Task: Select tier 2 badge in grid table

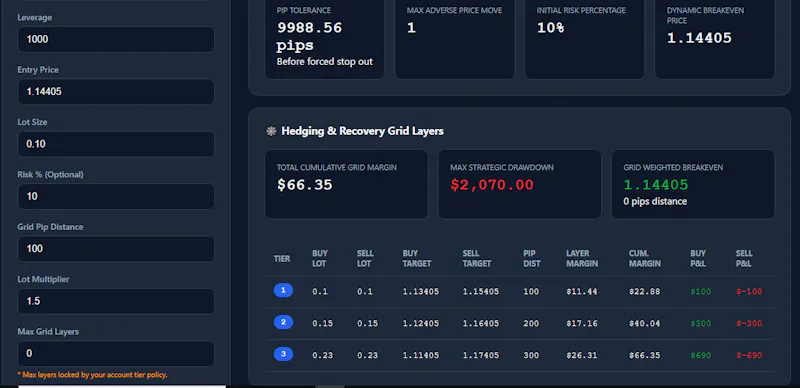Action: (x=283, y=323)
